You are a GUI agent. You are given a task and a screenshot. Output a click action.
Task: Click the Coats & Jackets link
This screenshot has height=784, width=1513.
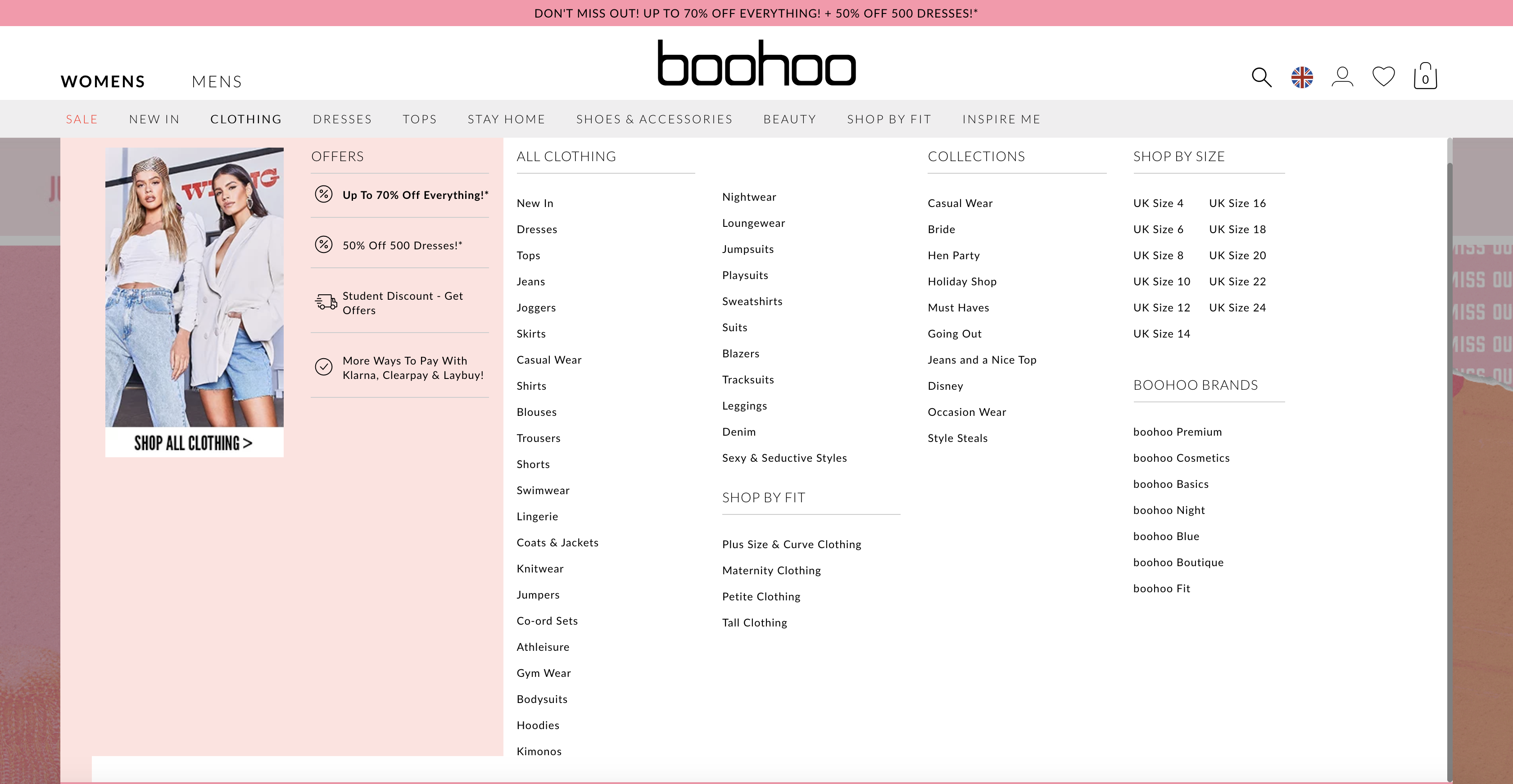pyautogui.click(x=557, y=543)
